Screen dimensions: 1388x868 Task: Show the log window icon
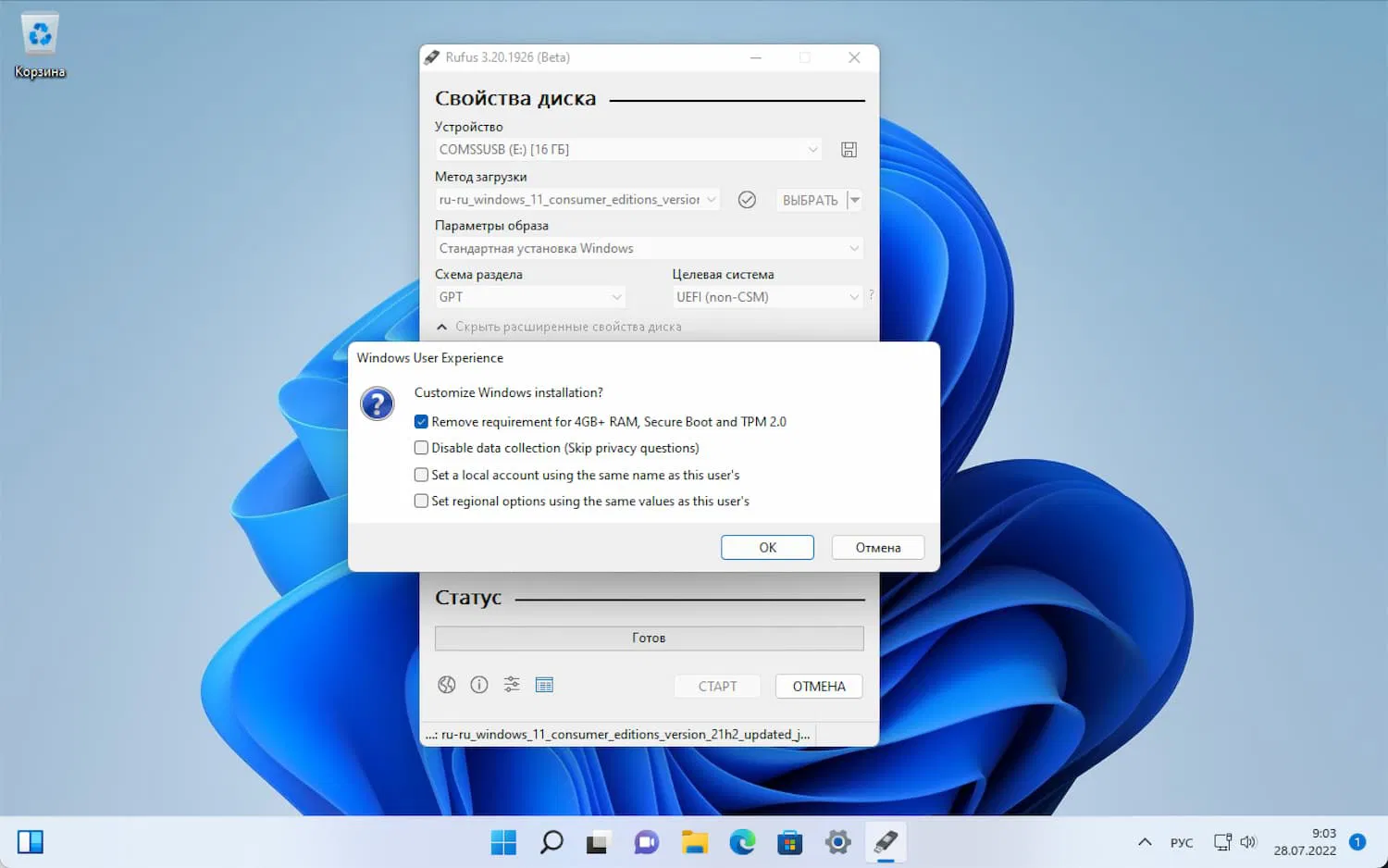coord(544,685)
